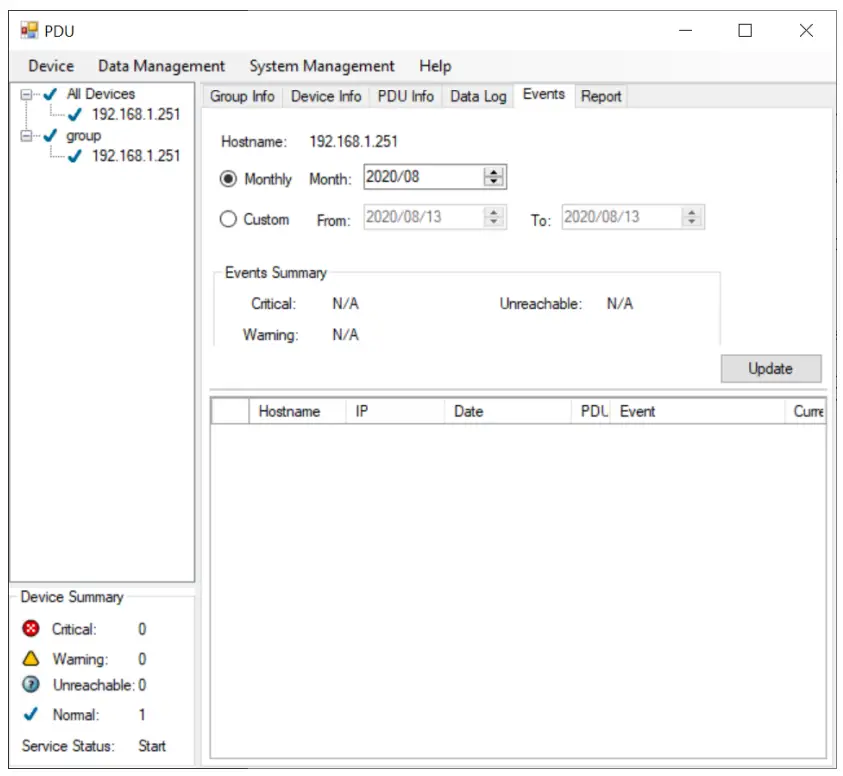Click the checkmark icon beside All Devices
843x776 pixels.
click(x=50, y=94)
